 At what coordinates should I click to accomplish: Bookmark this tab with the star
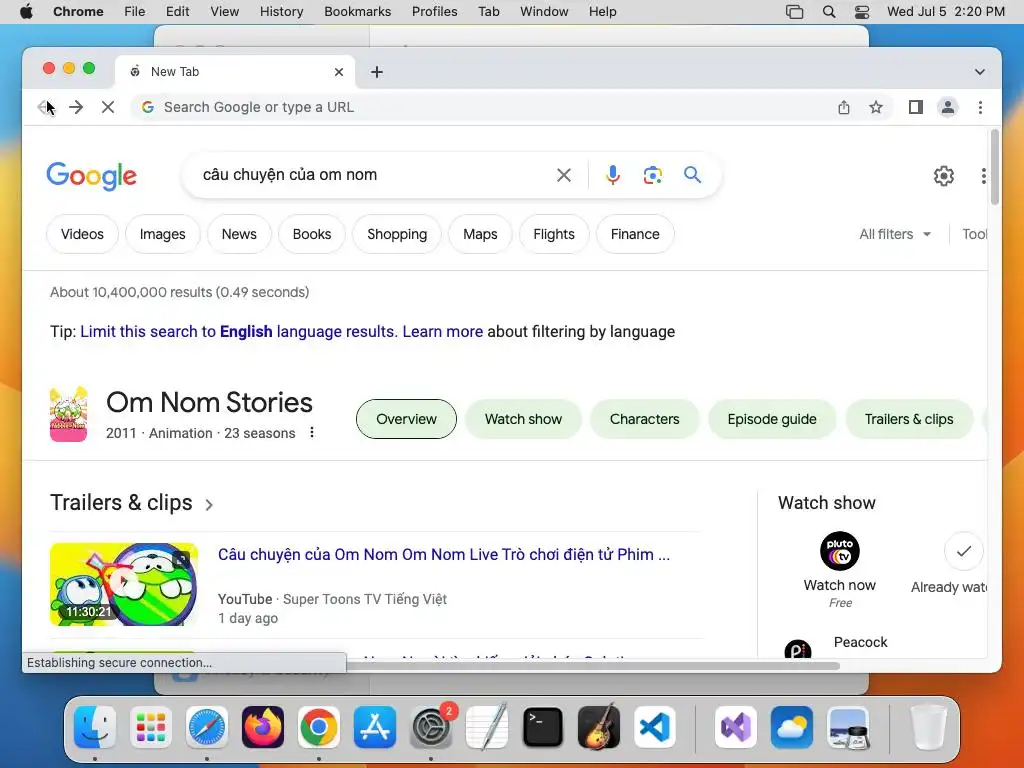tap(876, 107)
